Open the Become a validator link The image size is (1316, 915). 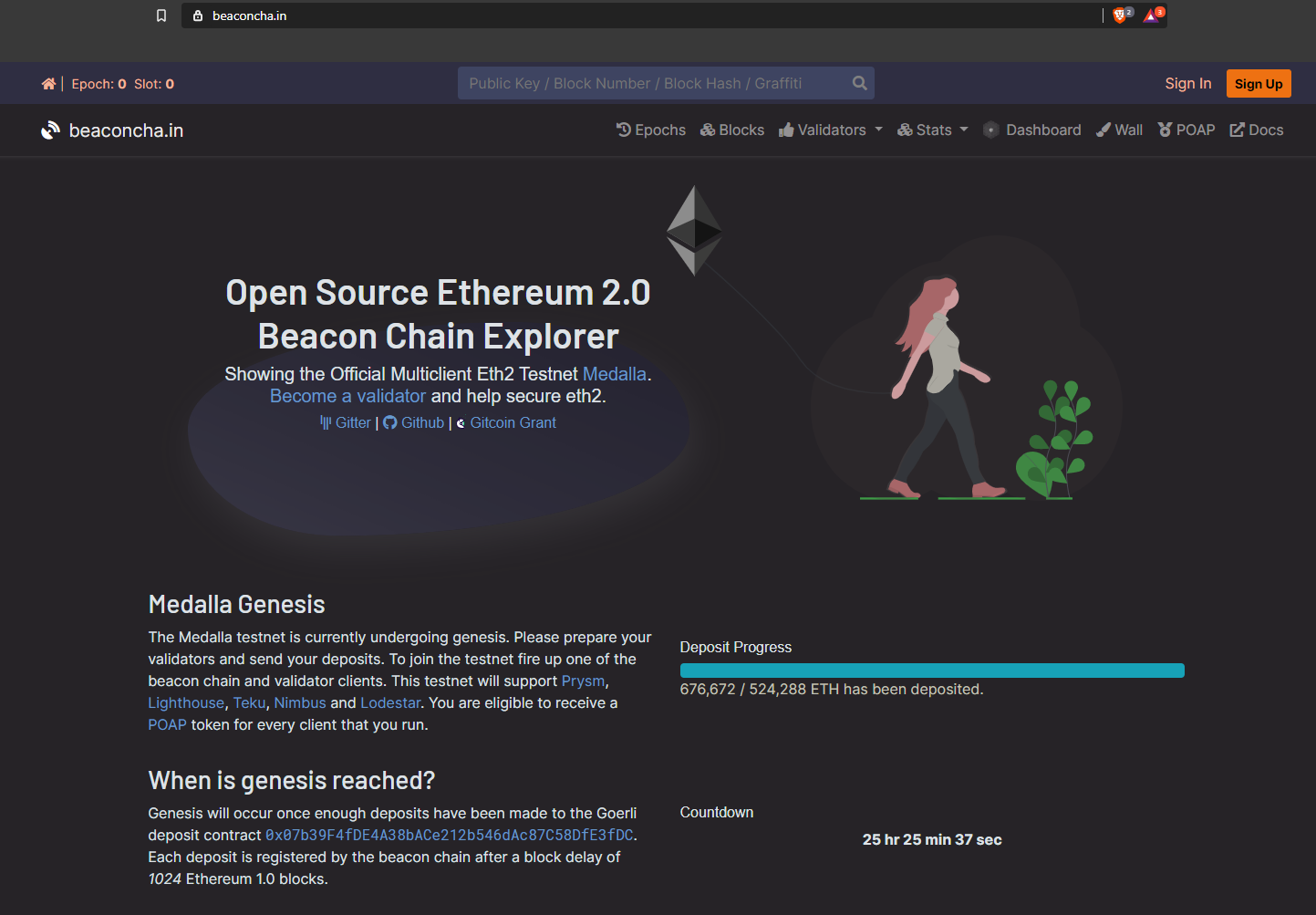(347, 396)
